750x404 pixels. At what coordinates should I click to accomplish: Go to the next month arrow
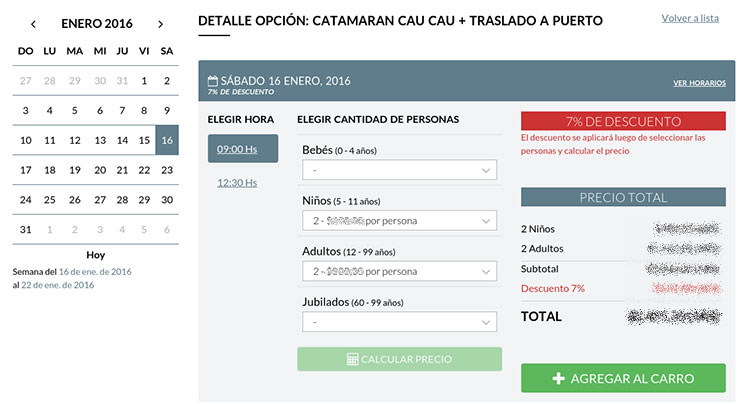[x=161, y=24]
